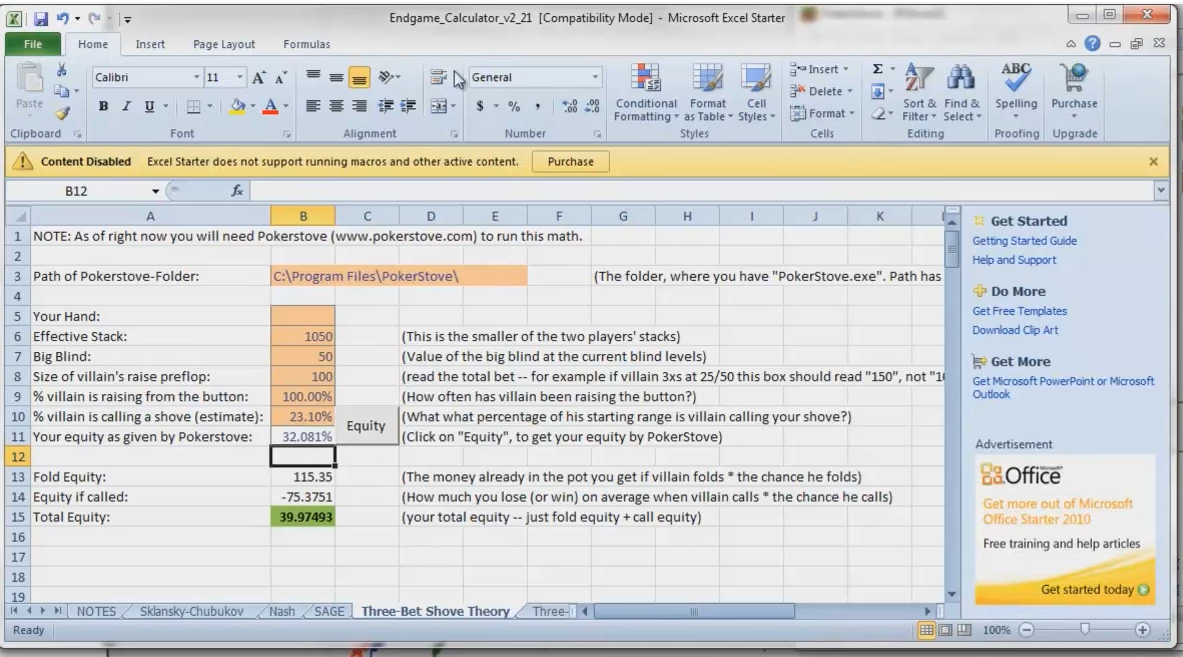Toggle Middle Align
The image size is (1183, 657).
[336, 77]
